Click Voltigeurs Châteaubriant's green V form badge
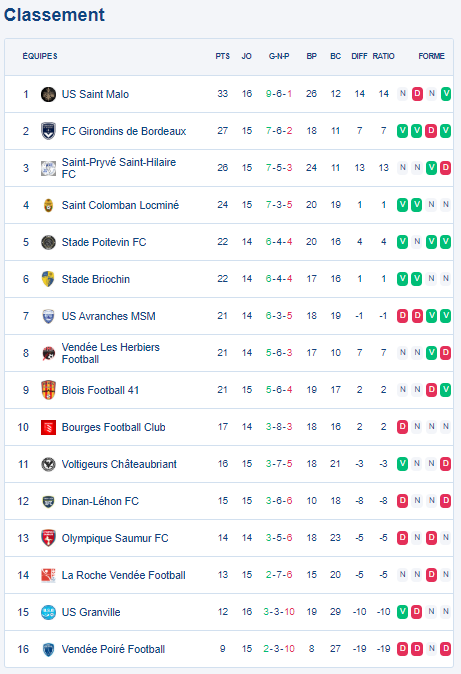 pyautogui.click(x=402, y=464)
